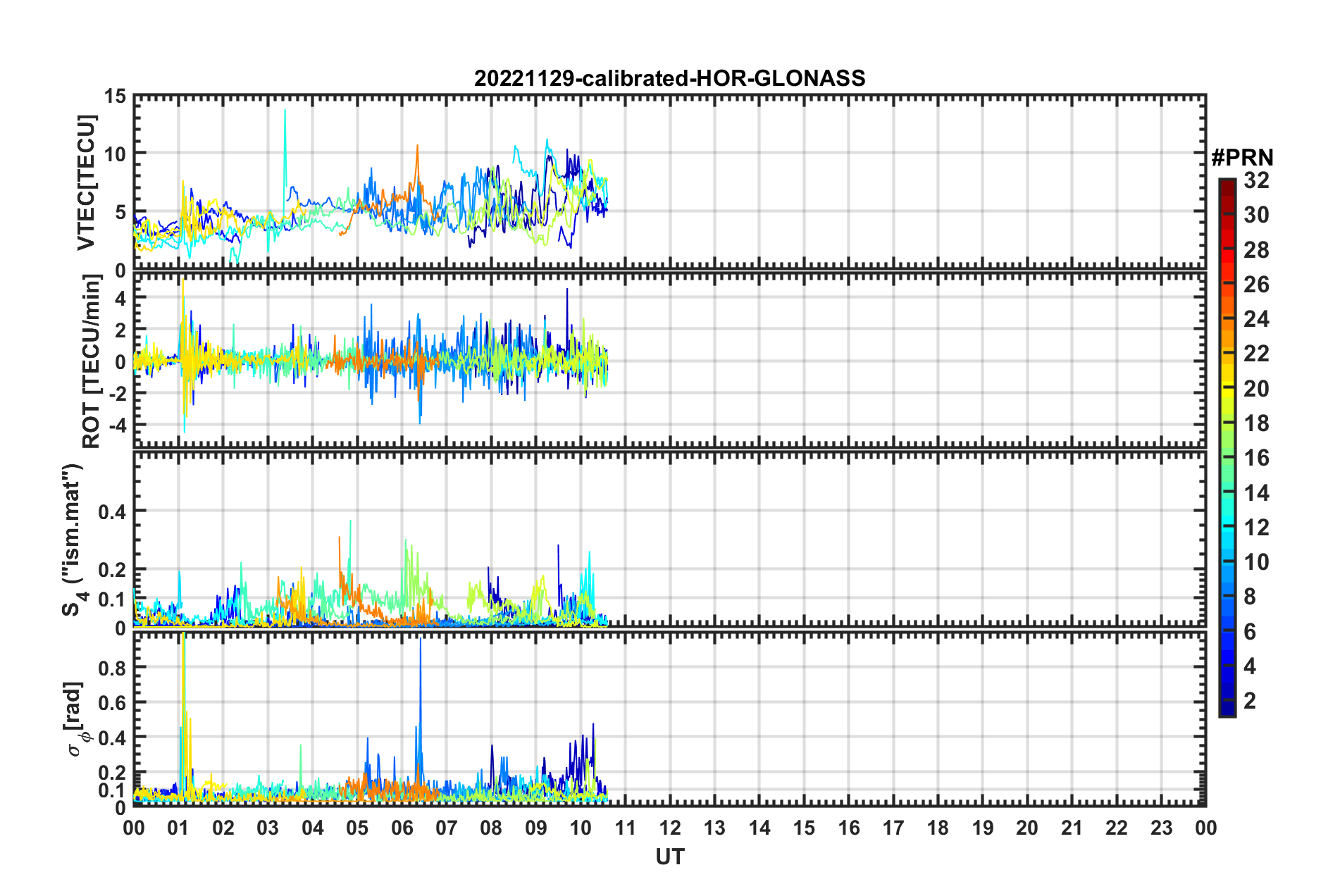This screenshot has height=896, width=1340.
Task: Click x-axis tick label 06
Action: click(x=402, y=828)
